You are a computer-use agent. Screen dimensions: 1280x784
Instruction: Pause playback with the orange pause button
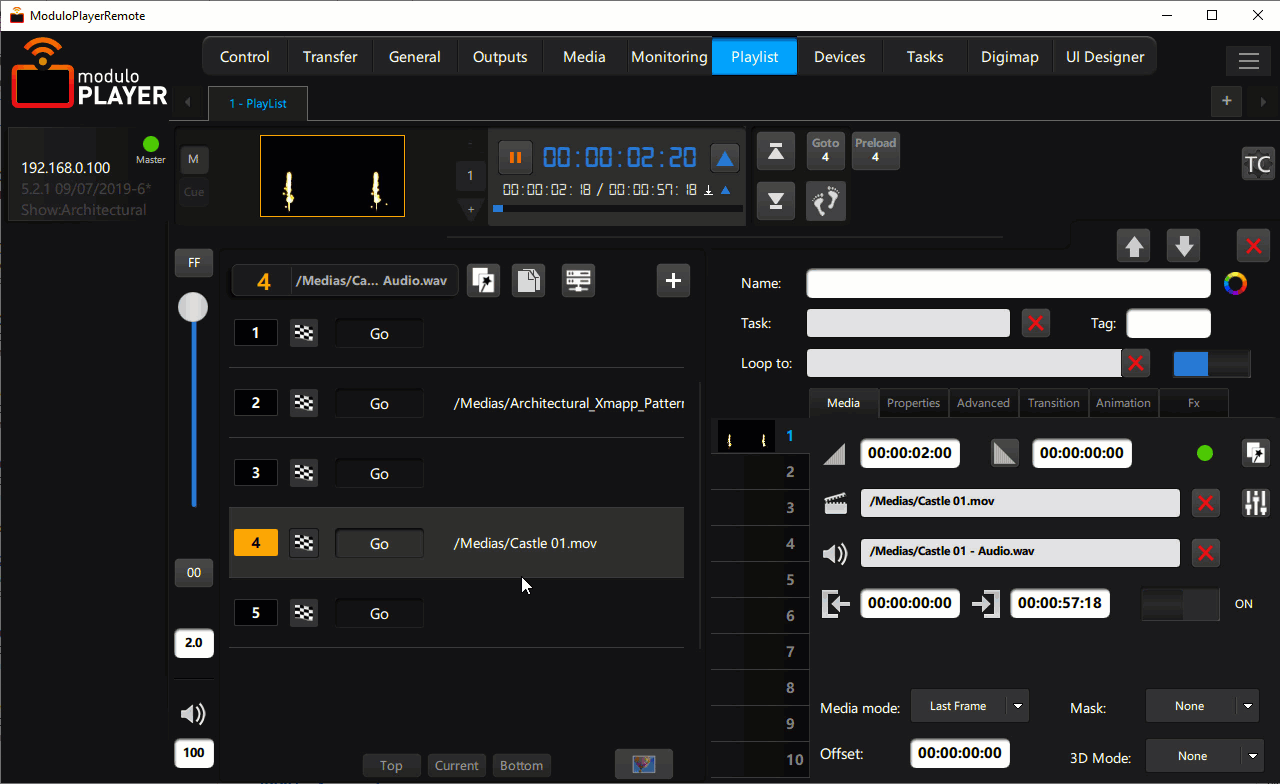(x=515, y=157)
